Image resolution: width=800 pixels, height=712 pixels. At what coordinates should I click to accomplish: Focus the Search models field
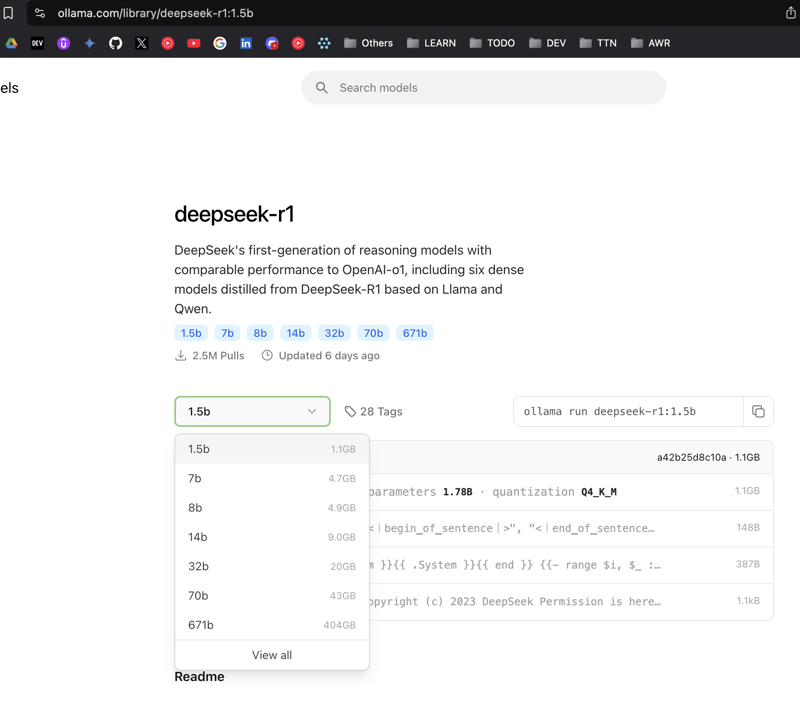tap(484, 88)
